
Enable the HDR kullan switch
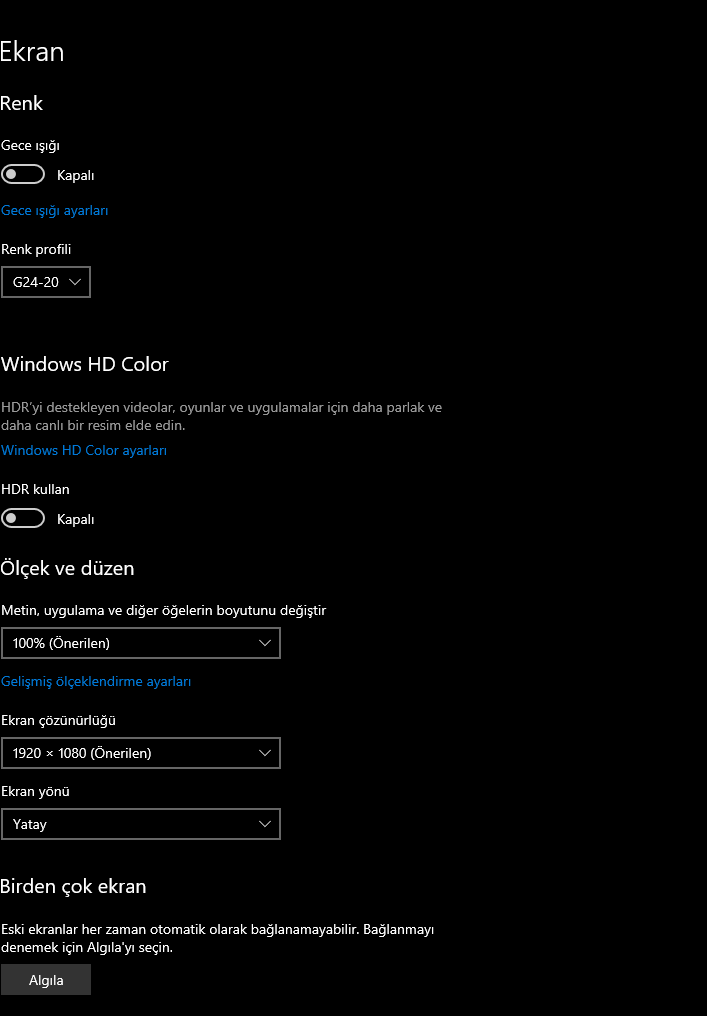(x=23, y=519)
